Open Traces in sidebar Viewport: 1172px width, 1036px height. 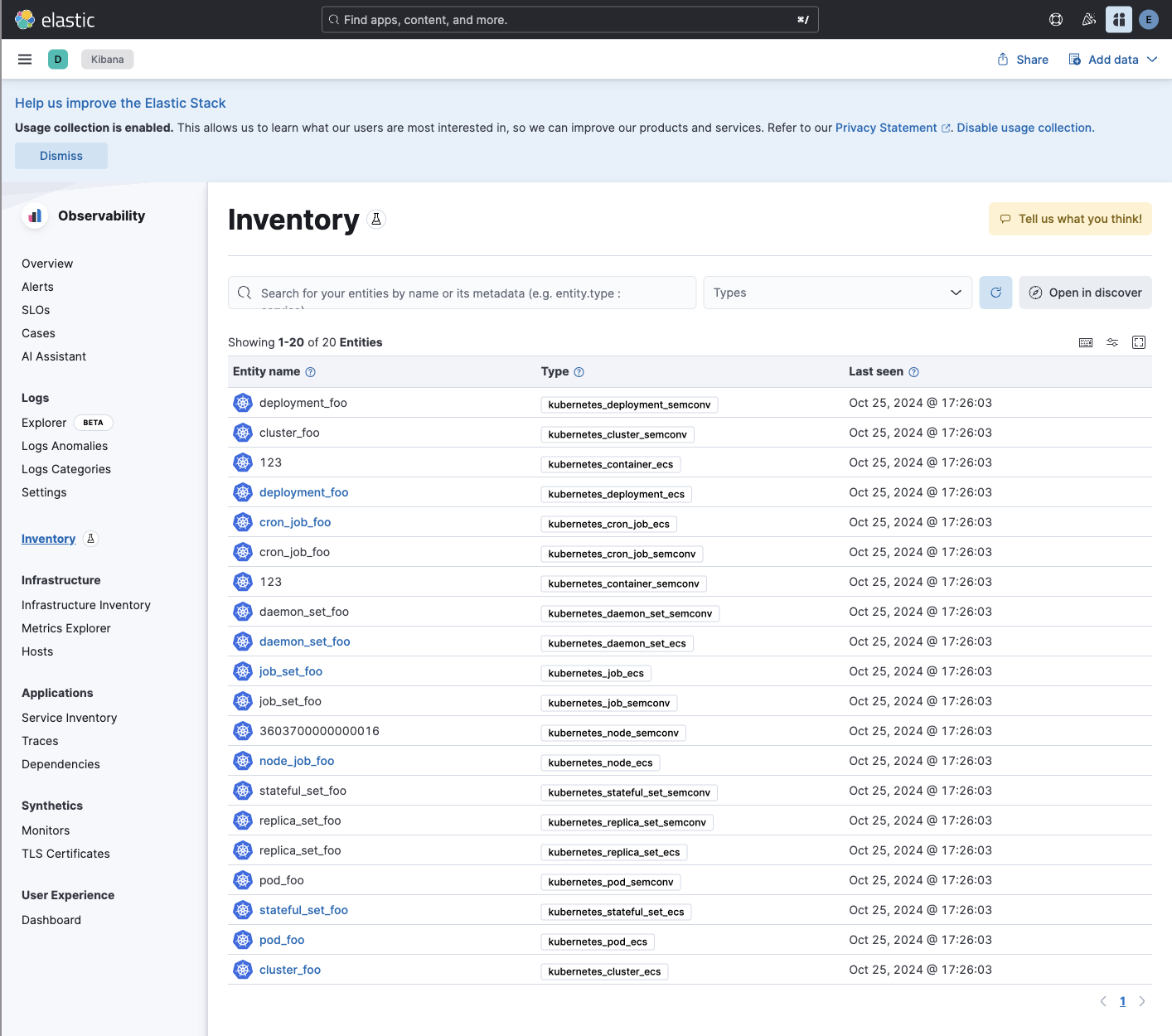pos(40,741)
